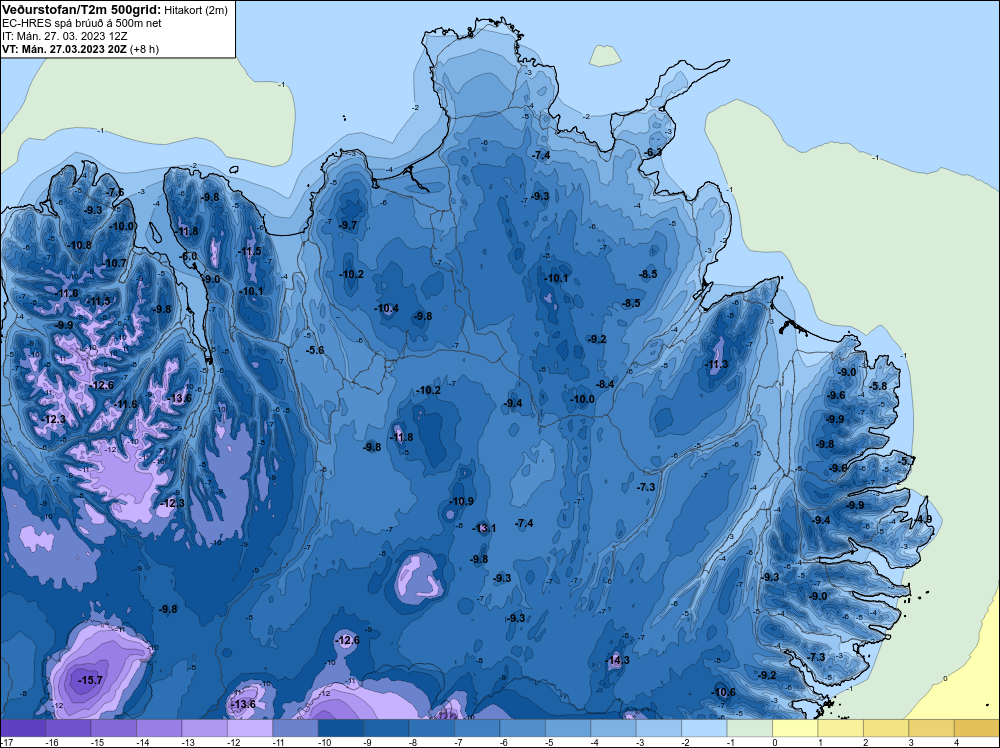Click the title text 'Veðurstofan/T2m 500grid:'

pos(82,10)
